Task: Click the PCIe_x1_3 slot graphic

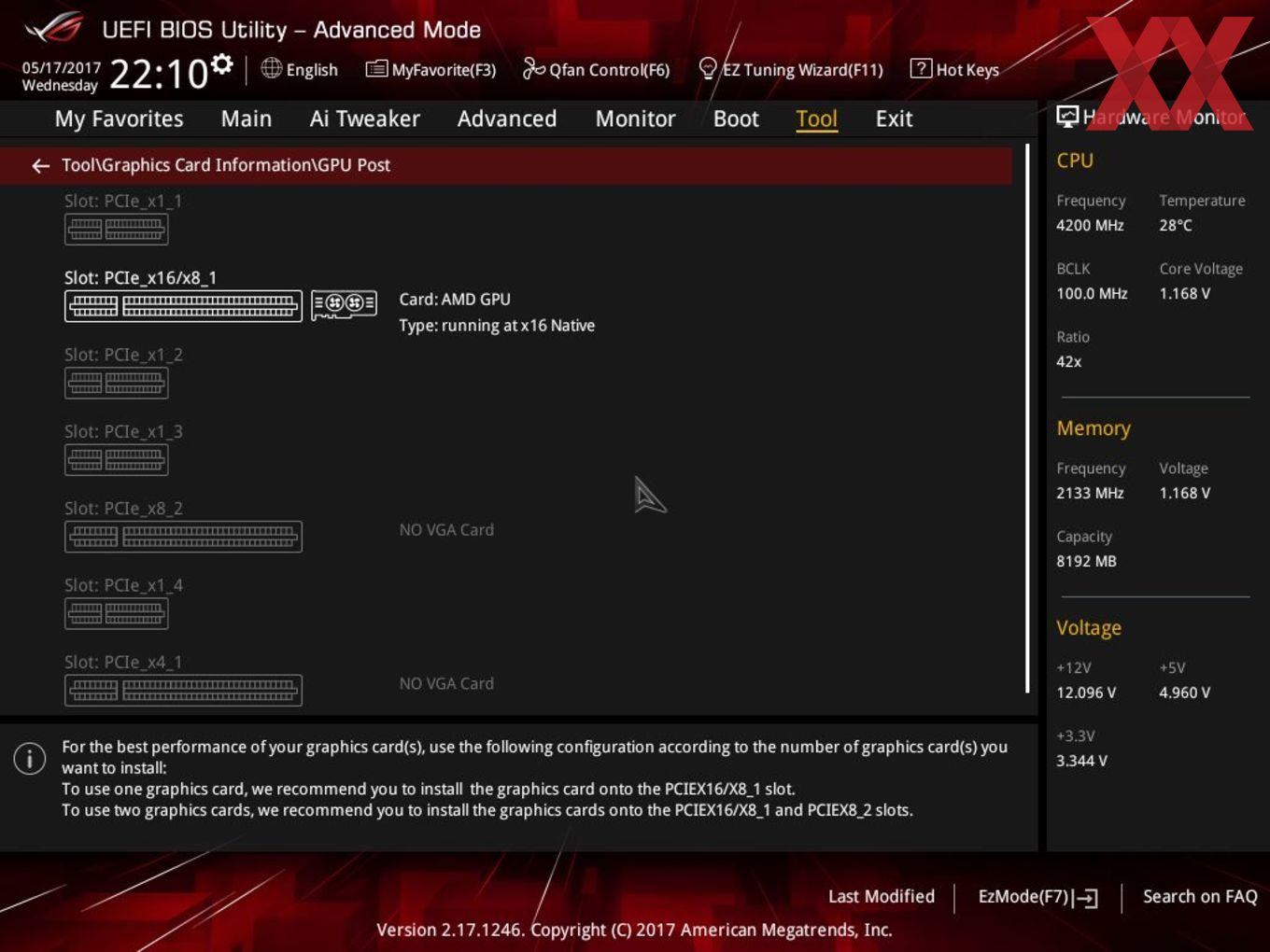Action: [x=116, y=459]
